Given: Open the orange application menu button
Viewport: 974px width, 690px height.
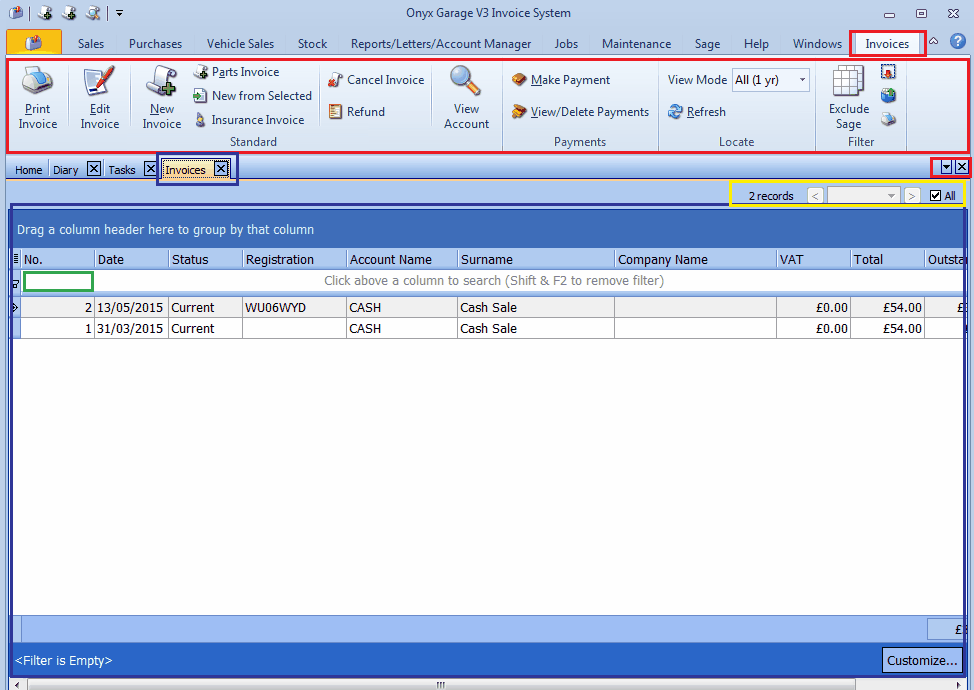Looking at the screenshot, I should (x=34, y=42).
